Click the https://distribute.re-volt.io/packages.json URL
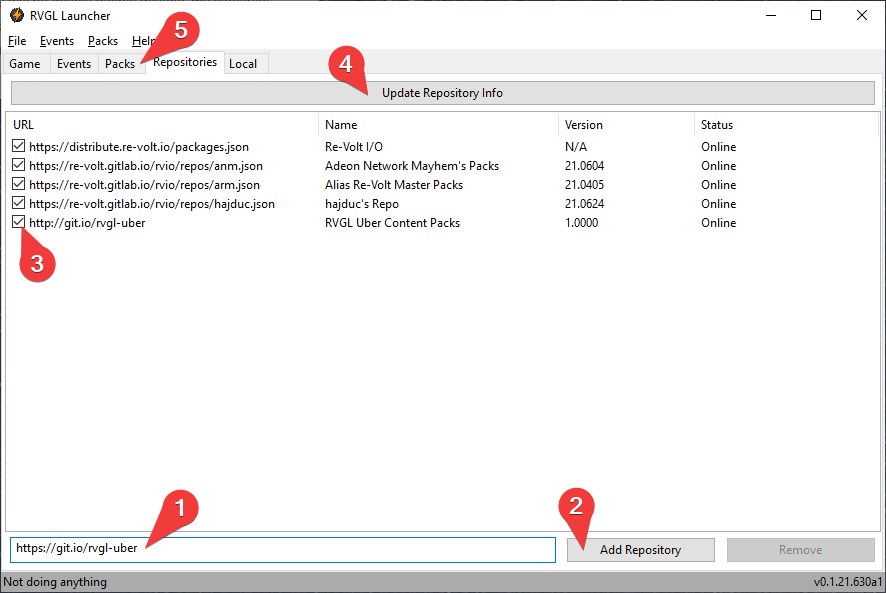This screenshot has width=886, height=593. click(x=139, y=147)
